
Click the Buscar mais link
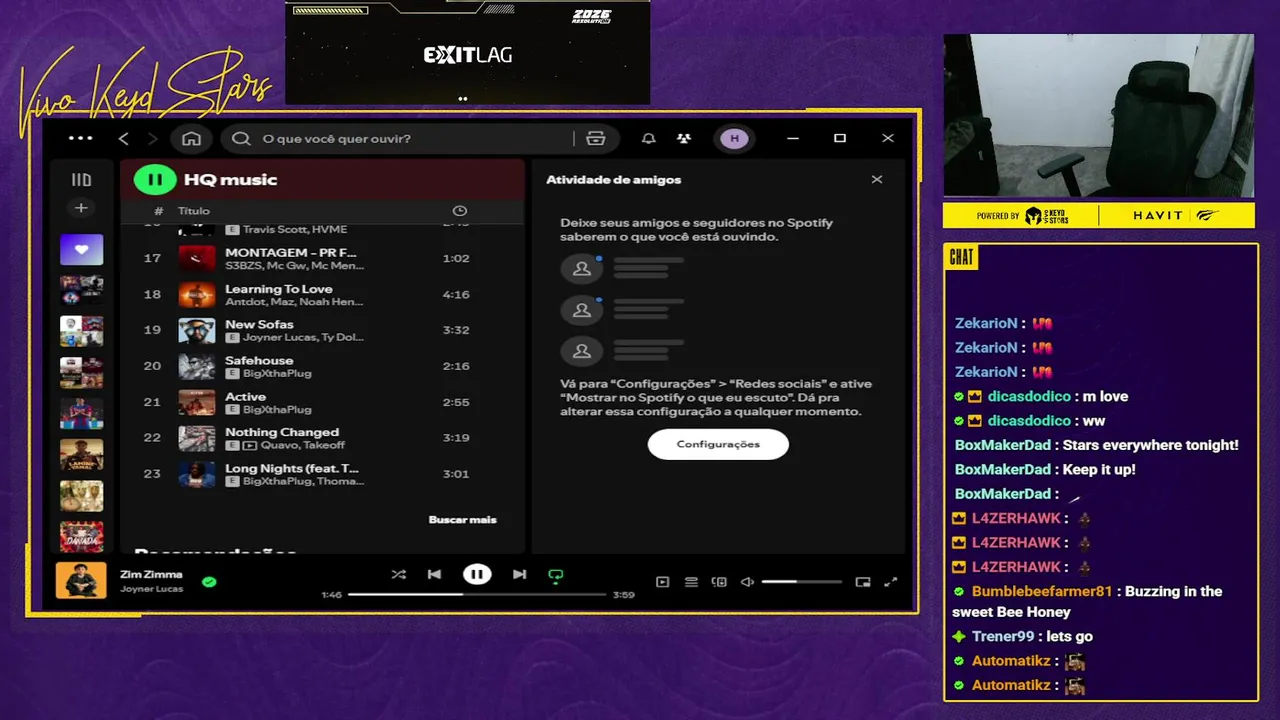coord(462,520)
